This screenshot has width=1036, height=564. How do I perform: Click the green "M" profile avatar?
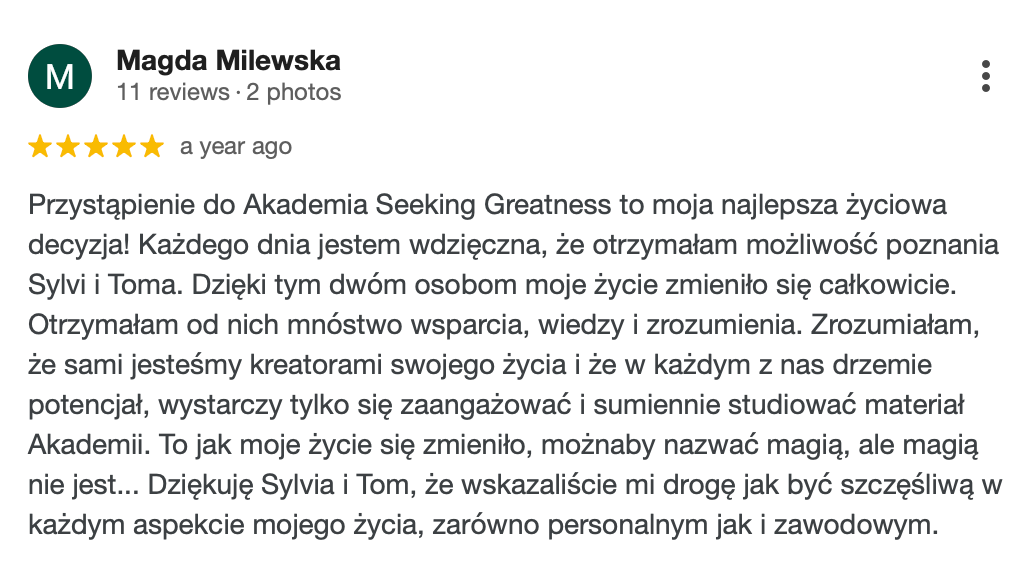[x=60, y=76]
